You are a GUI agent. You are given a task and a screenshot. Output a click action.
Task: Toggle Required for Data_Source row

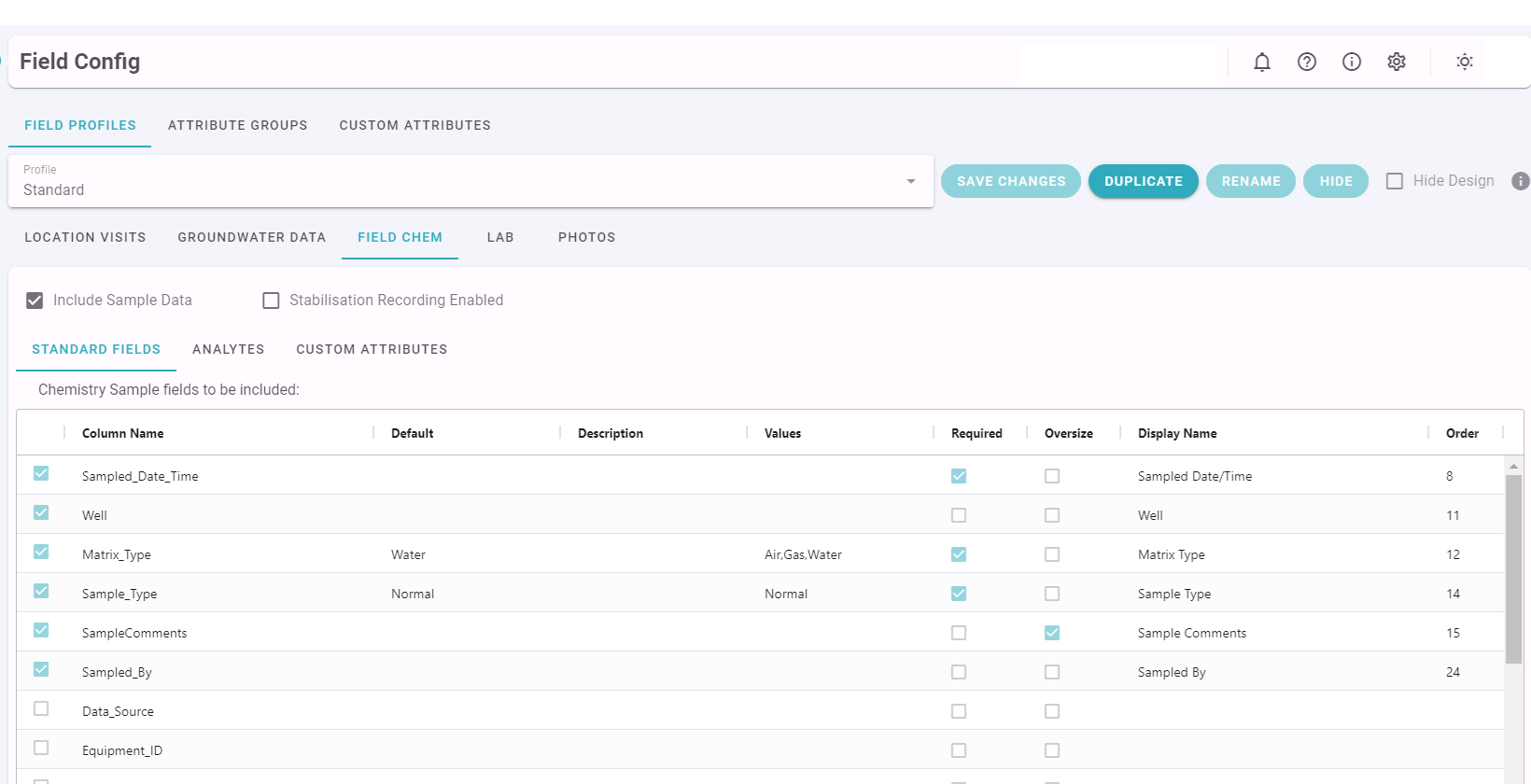(x=959, y=711)
